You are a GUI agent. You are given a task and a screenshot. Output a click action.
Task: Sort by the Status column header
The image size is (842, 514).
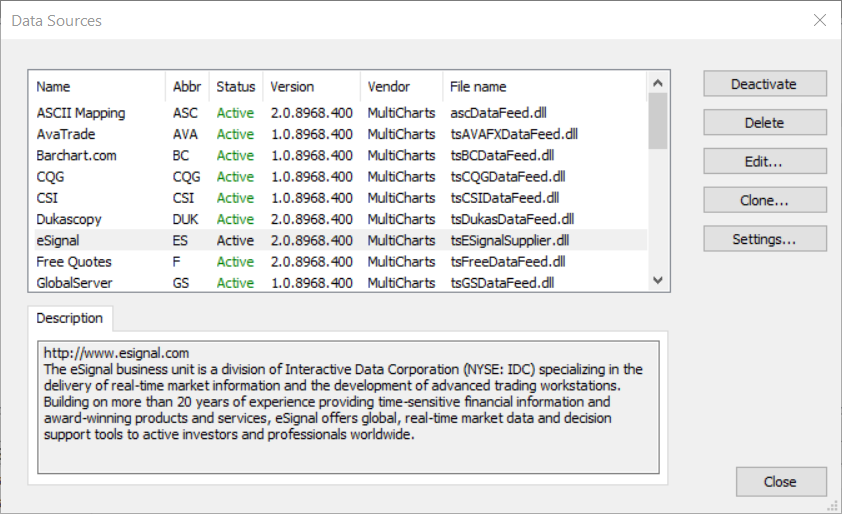236,86
